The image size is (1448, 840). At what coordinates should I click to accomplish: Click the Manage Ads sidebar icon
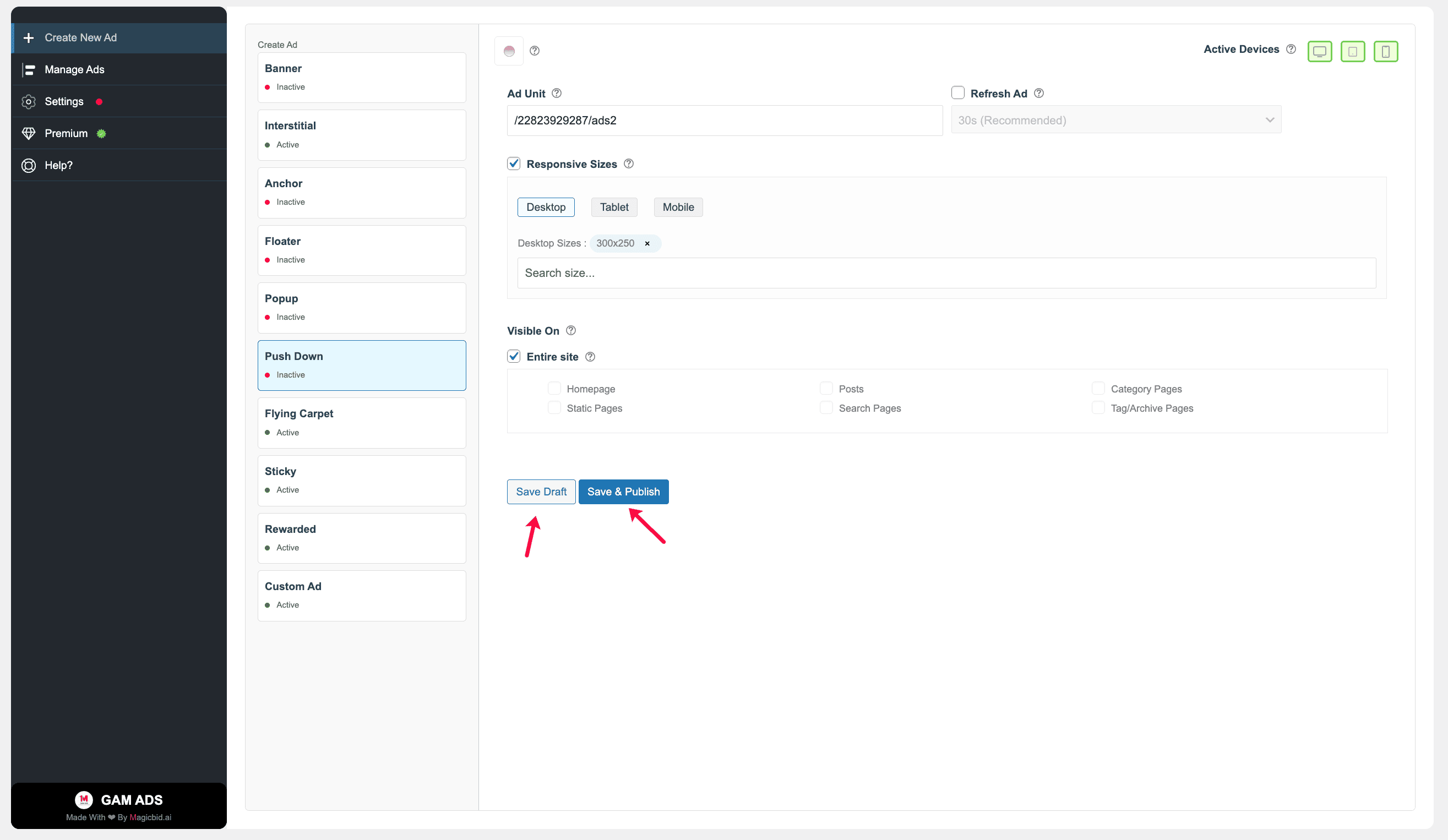[x=29, y=69]
